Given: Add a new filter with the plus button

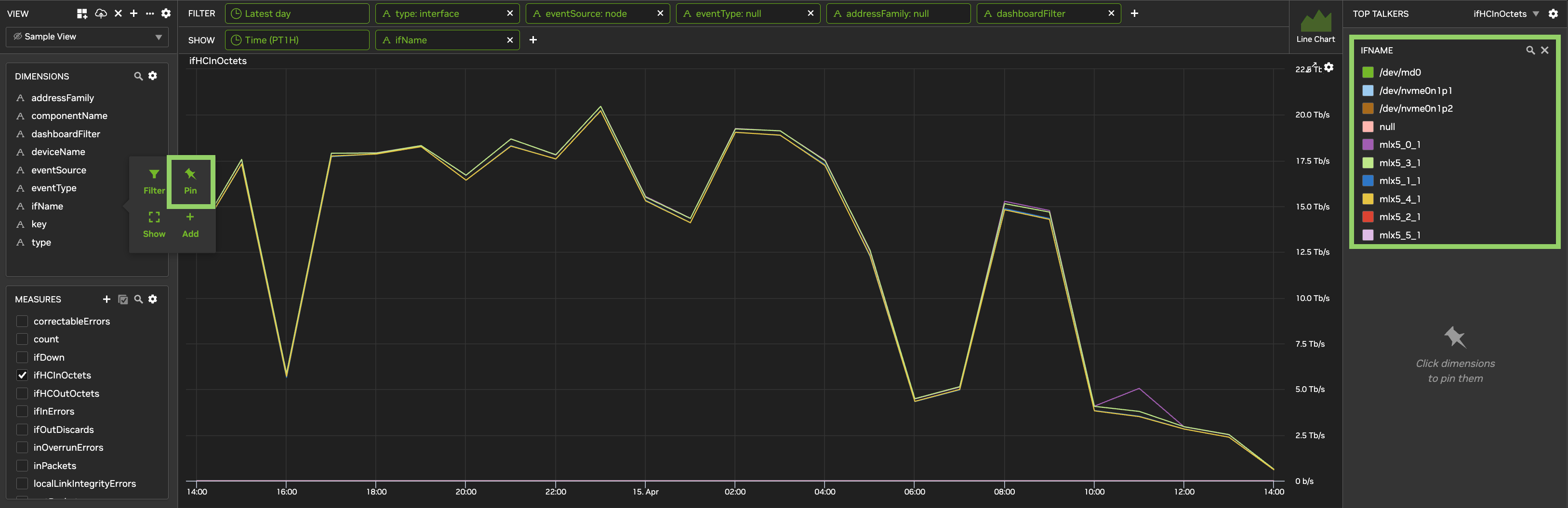Looking at the screenshot, I should pos(1135,13).
